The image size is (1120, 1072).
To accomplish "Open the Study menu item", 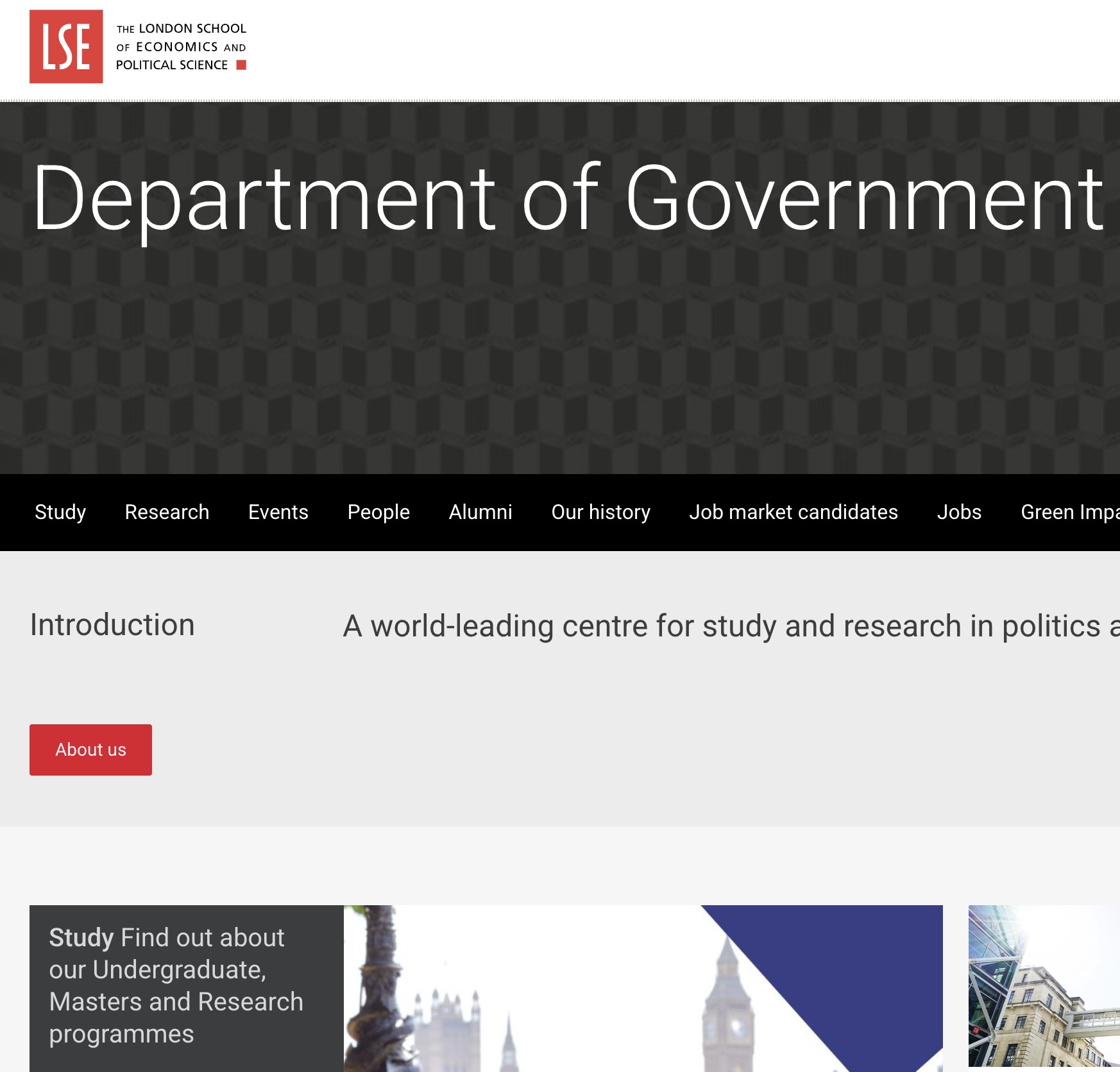I will [x=60, y=512].
